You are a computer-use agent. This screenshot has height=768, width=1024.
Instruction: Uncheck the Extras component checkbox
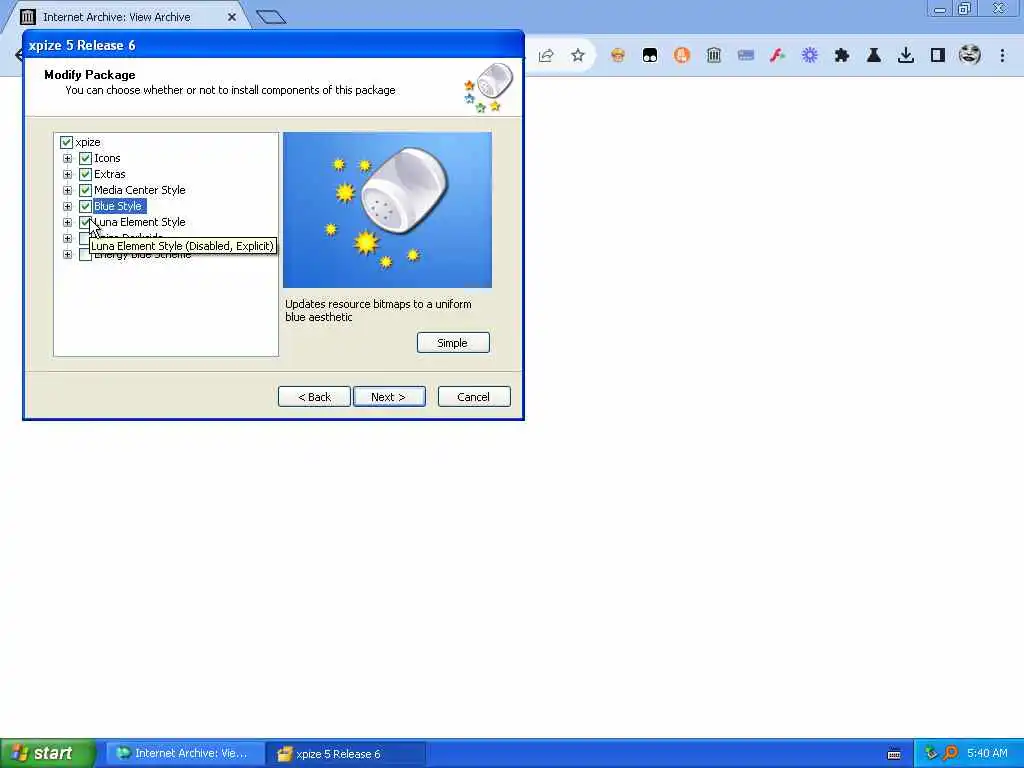[x=85, y=174]
